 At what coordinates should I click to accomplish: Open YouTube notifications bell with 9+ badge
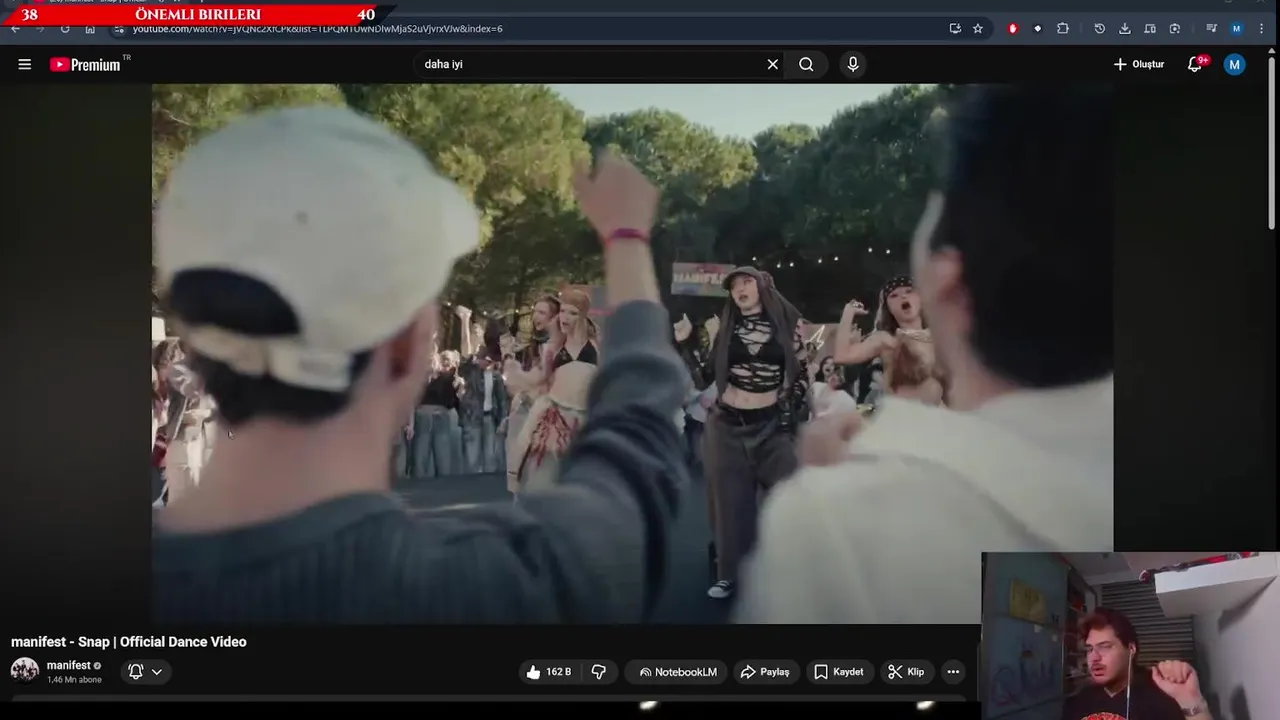pos(1195,64)
